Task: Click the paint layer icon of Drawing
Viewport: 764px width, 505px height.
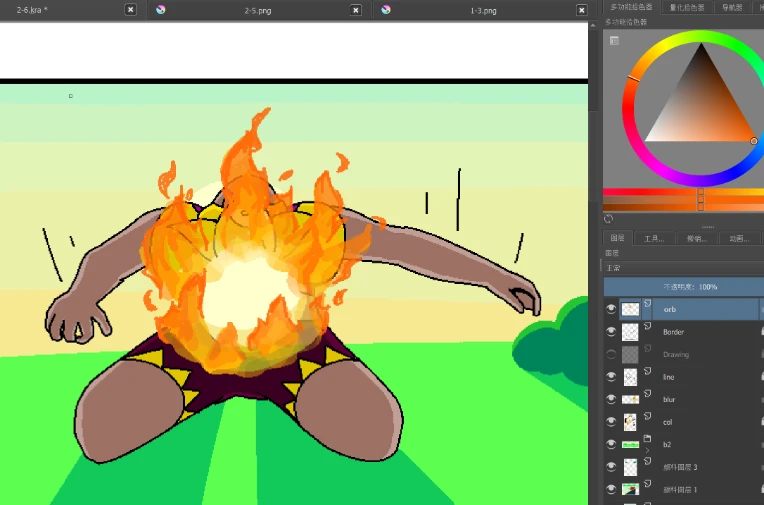Action: [x=648, y=349]
